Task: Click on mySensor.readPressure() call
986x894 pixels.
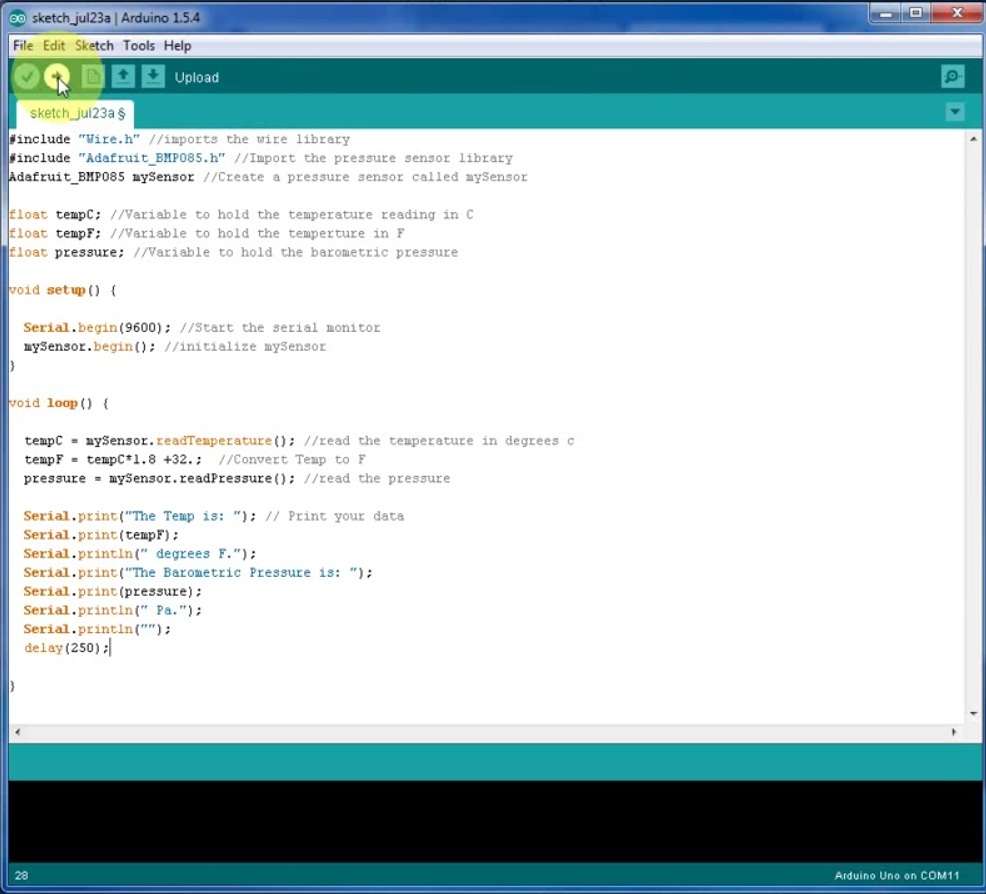Action: (x=202, y=478)
